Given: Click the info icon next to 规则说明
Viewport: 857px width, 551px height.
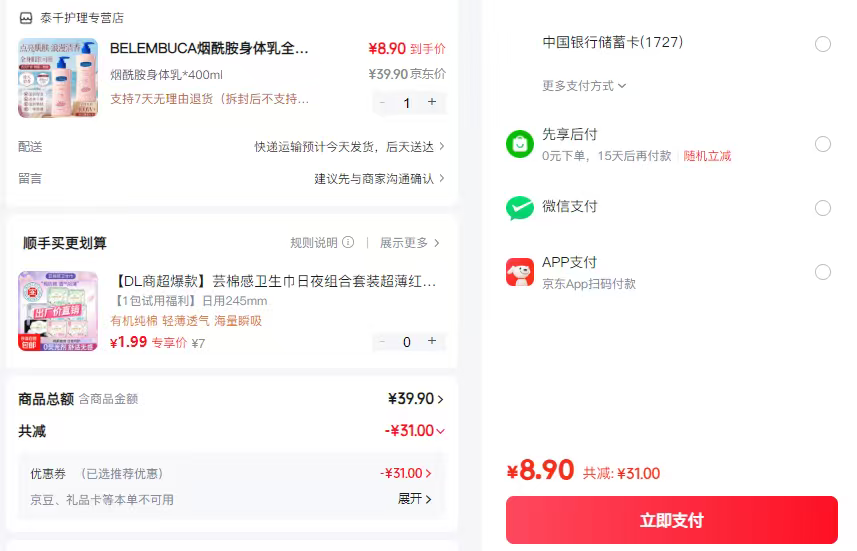Looking at the screenshot, I should point(348,243).
